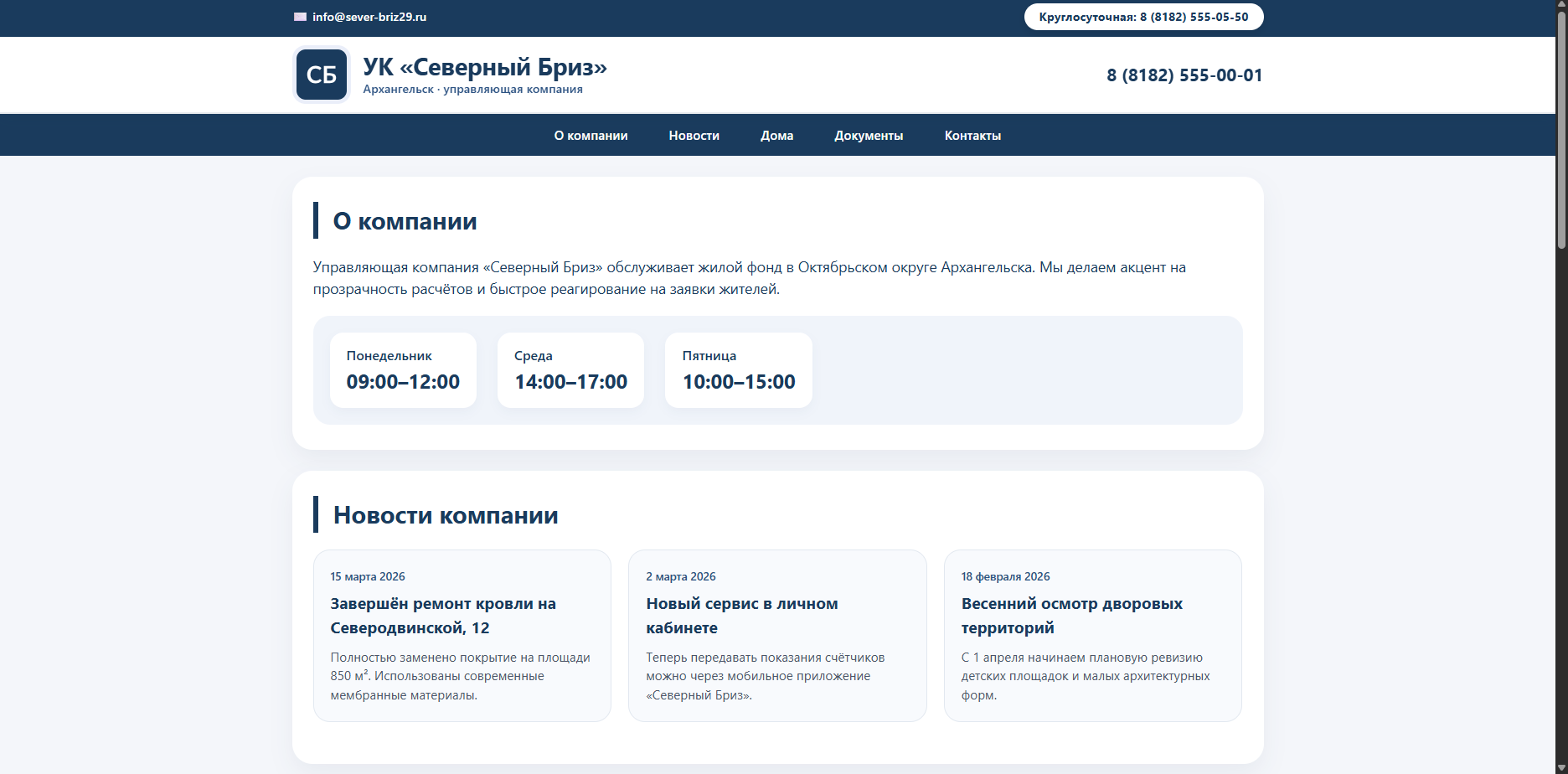This screenshot has height=774, width=1568.
Task: Click the date 18 февраля 2026
Action: coord(1005,576)
